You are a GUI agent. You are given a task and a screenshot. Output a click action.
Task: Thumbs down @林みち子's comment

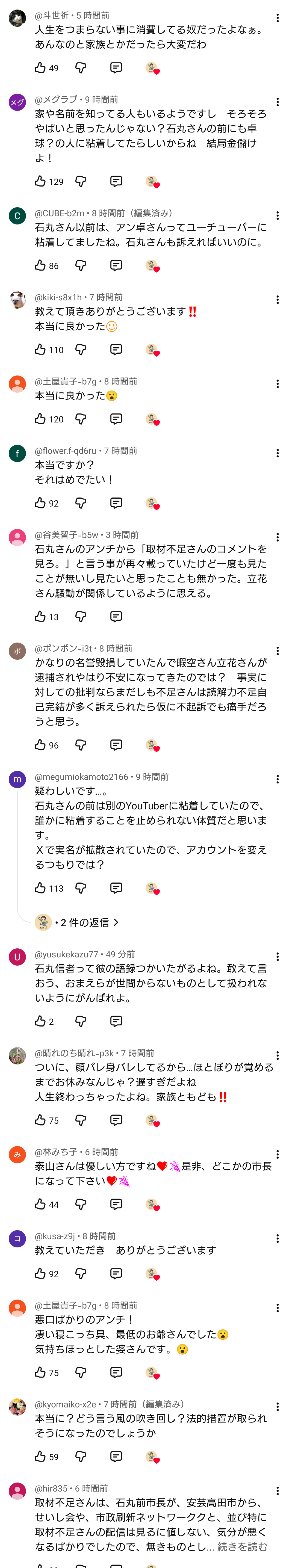[x=80, y=1204]
